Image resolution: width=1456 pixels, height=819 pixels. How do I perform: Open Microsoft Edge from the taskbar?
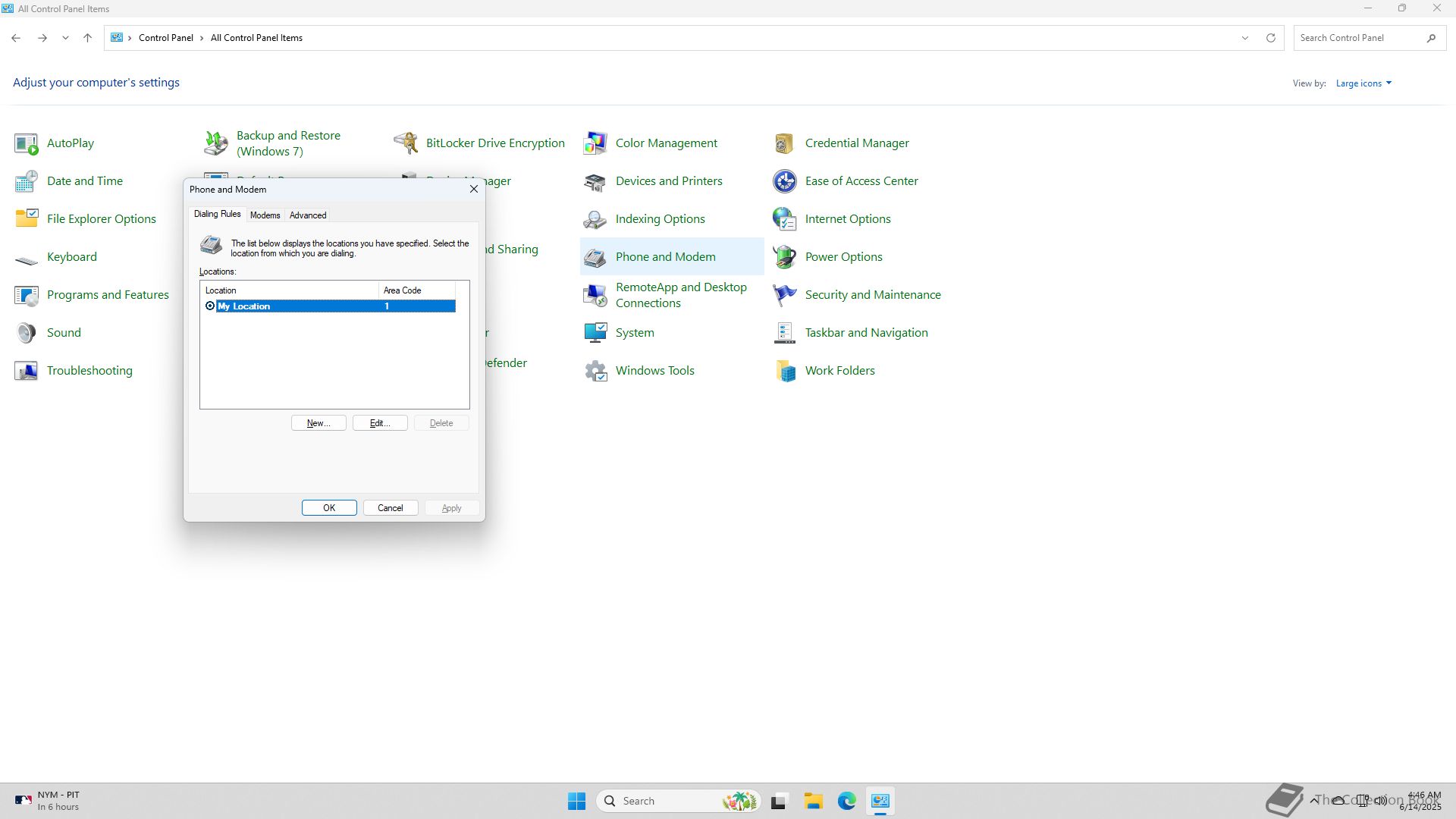(x=846, y=801)
